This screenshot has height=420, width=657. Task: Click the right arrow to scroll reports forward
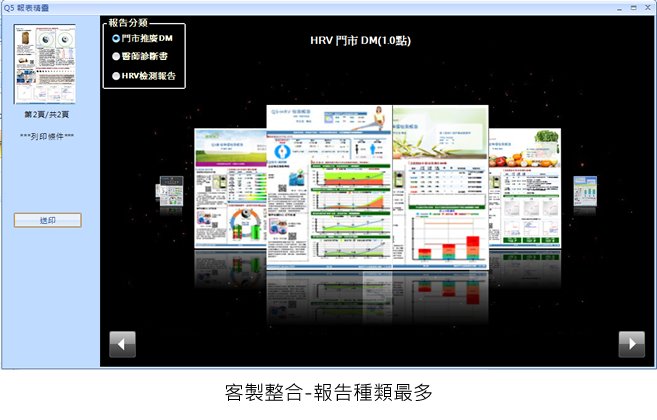(631, 344)
